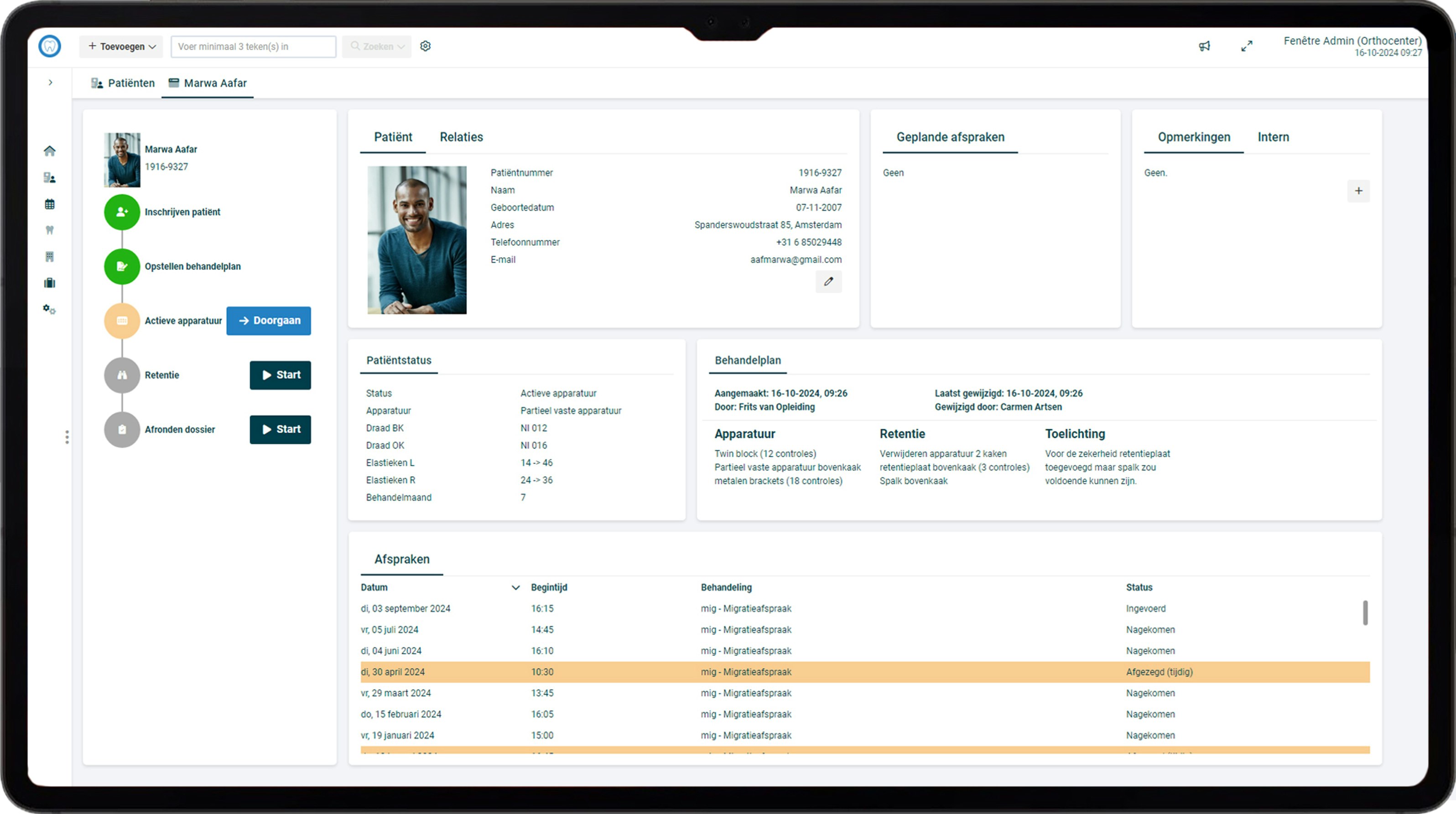Click the Afspraken table scrollbar
Viewport: 1456px width, 814px height.
[1365, 613]
